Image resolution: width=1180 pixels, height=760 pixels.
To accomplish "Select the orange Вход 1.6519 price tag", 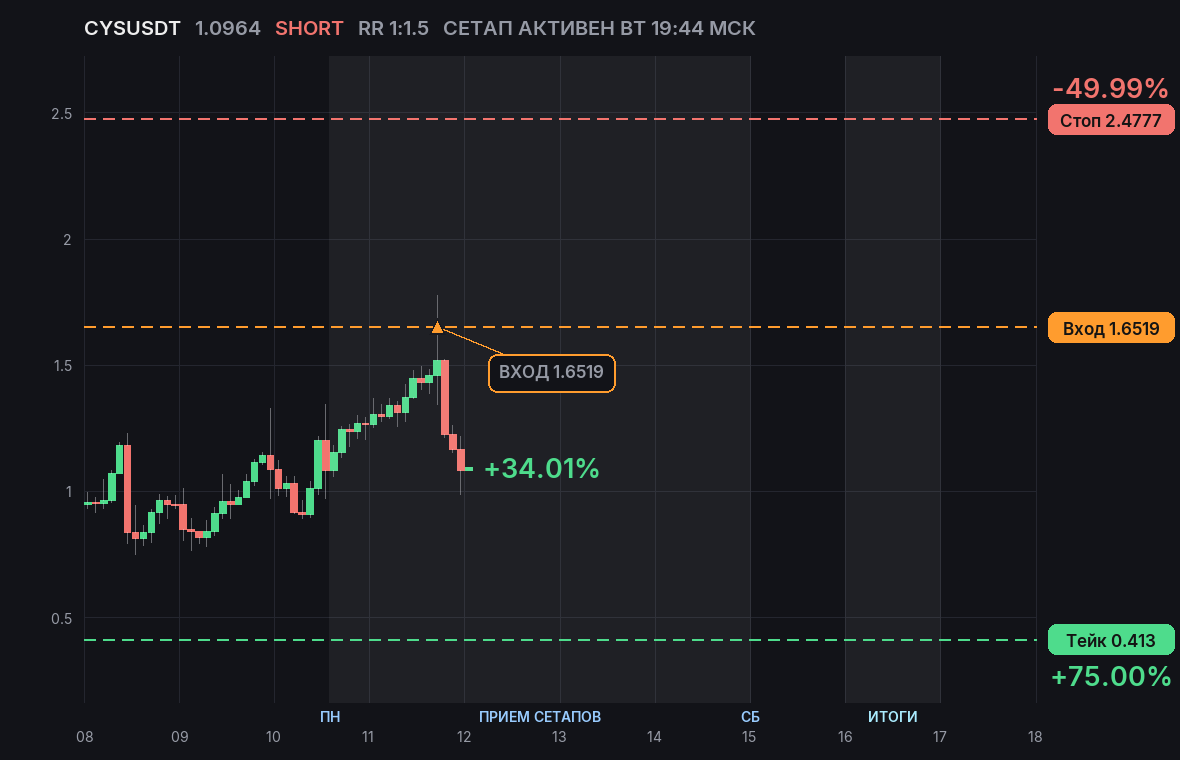I will [x=1111, y=328].
